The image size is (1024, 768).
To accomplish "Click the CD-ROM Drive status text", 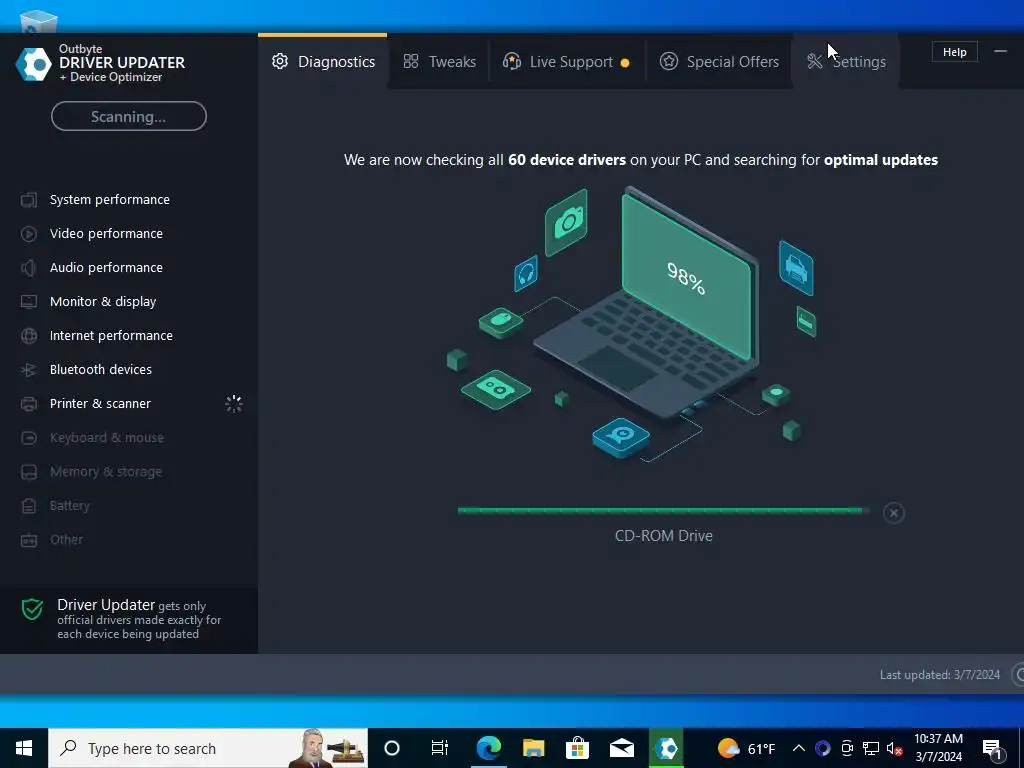I will (x=664, y=536).
